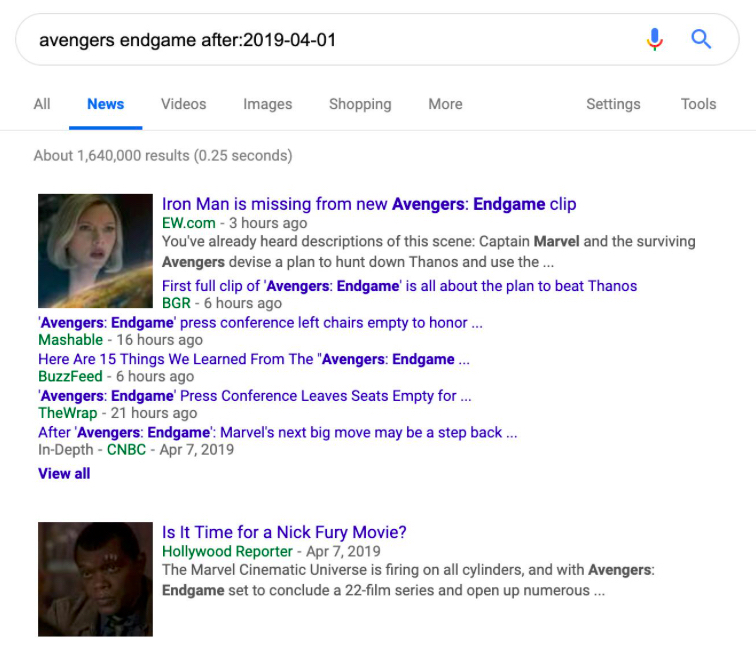Open BuzzFeed '15 Things We Learned' link
Image resolution: width=756 pixels, height=653 pixels.
(254, 359)
